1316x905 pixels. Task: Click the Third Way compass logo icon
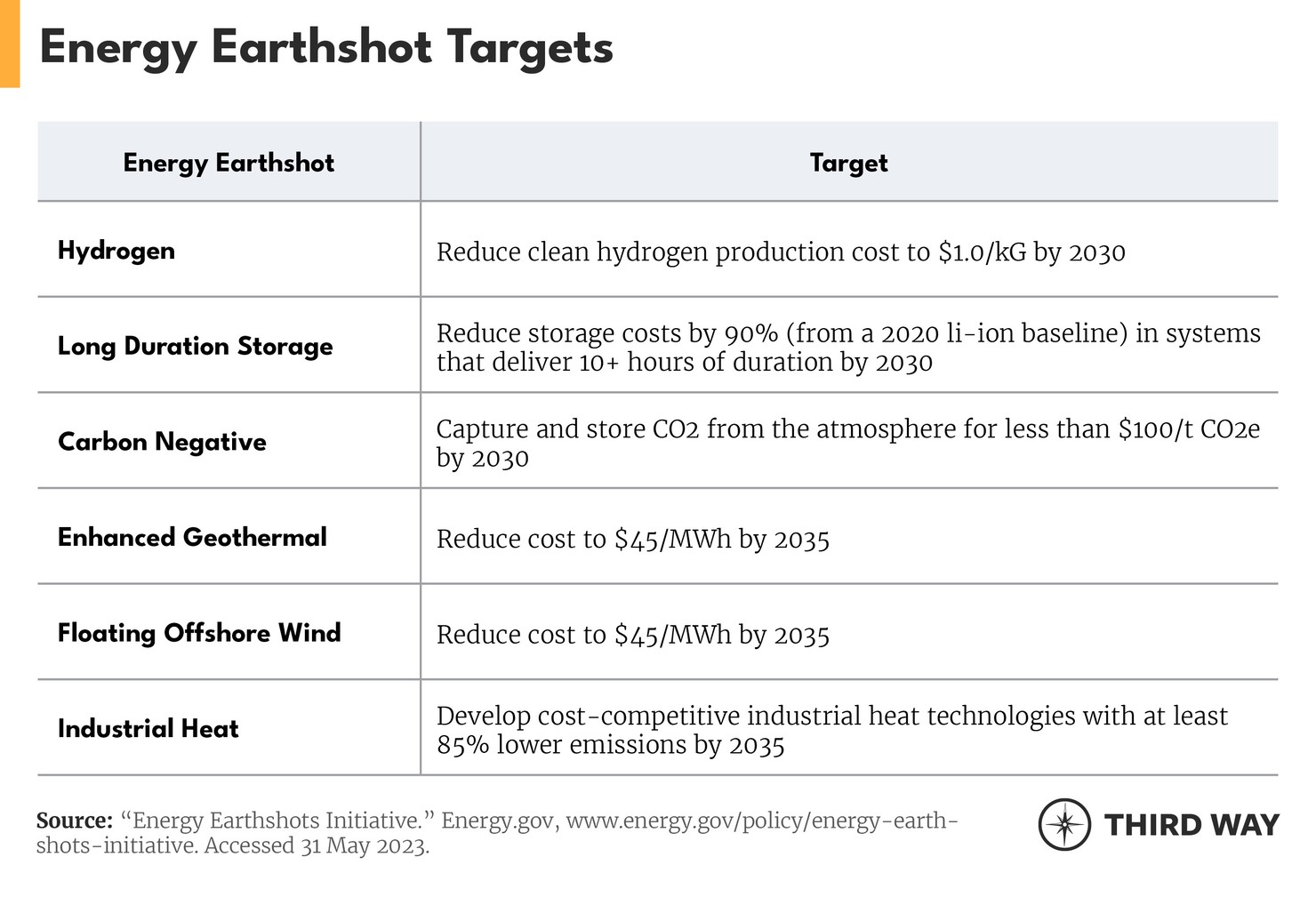[1064, 825]
